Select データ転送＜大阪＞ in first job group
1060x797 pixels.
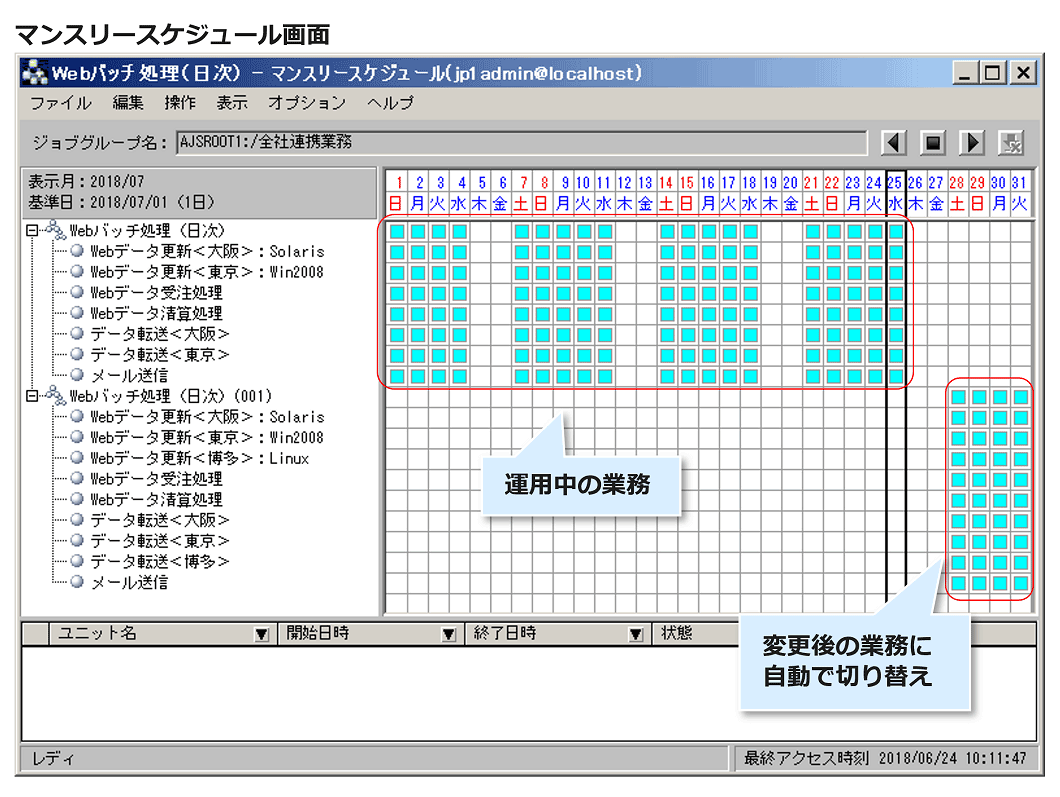click(160, 334)
